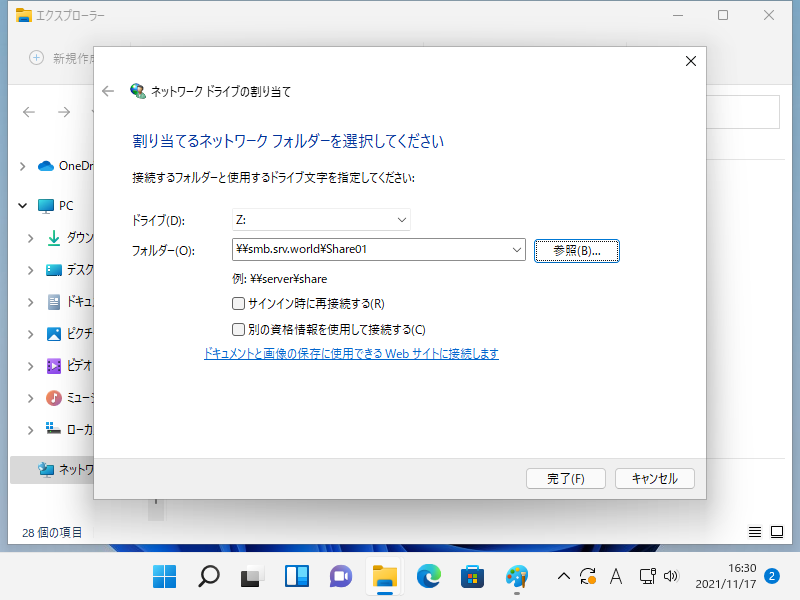
Task: Open the Paint app on taskbar
Action: pyautogui.click(x=517, y=576)
